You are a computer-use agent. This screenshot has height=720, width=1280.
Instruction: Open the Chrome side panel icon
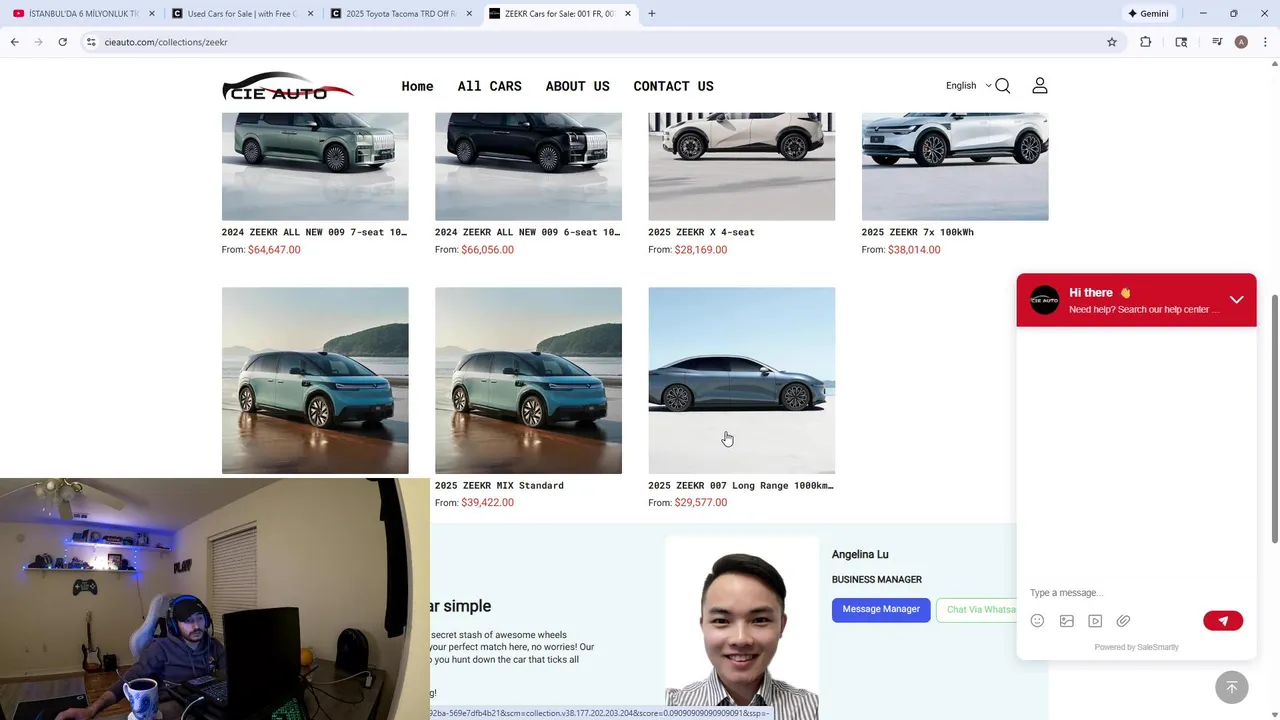[1181, 42]
